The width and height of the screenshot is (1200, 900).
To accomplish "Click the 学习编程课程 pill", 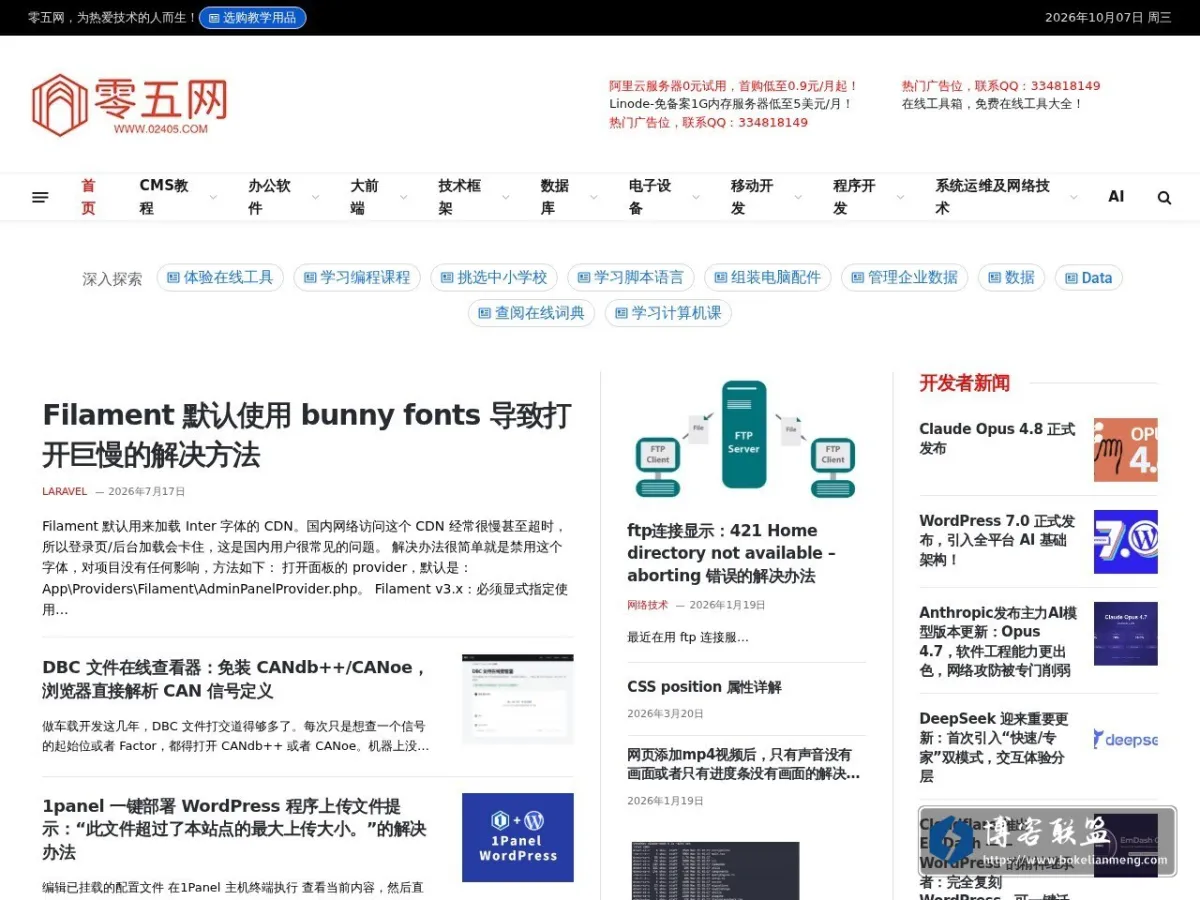I will pos(357,277).
